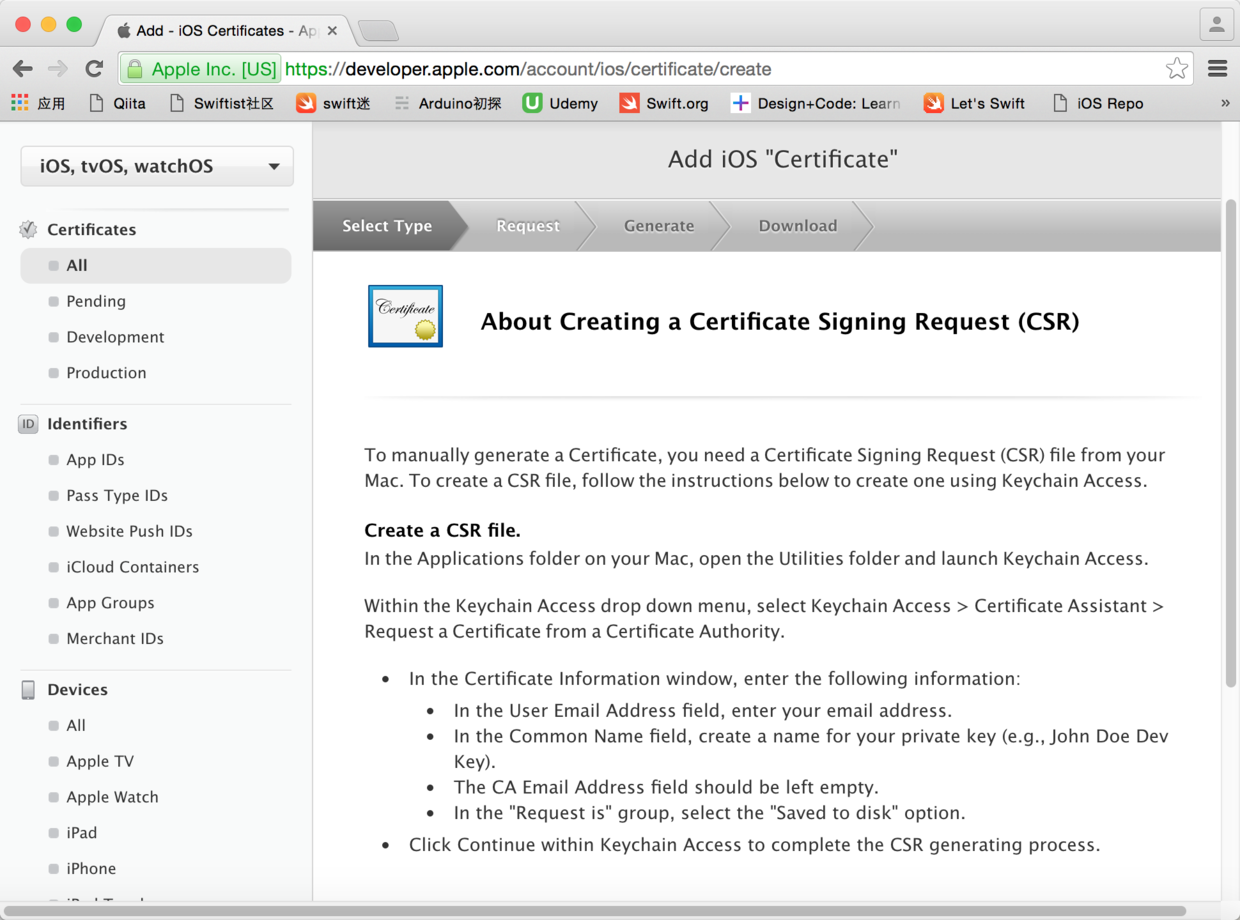Click the Certificates section header

[91, 229]
